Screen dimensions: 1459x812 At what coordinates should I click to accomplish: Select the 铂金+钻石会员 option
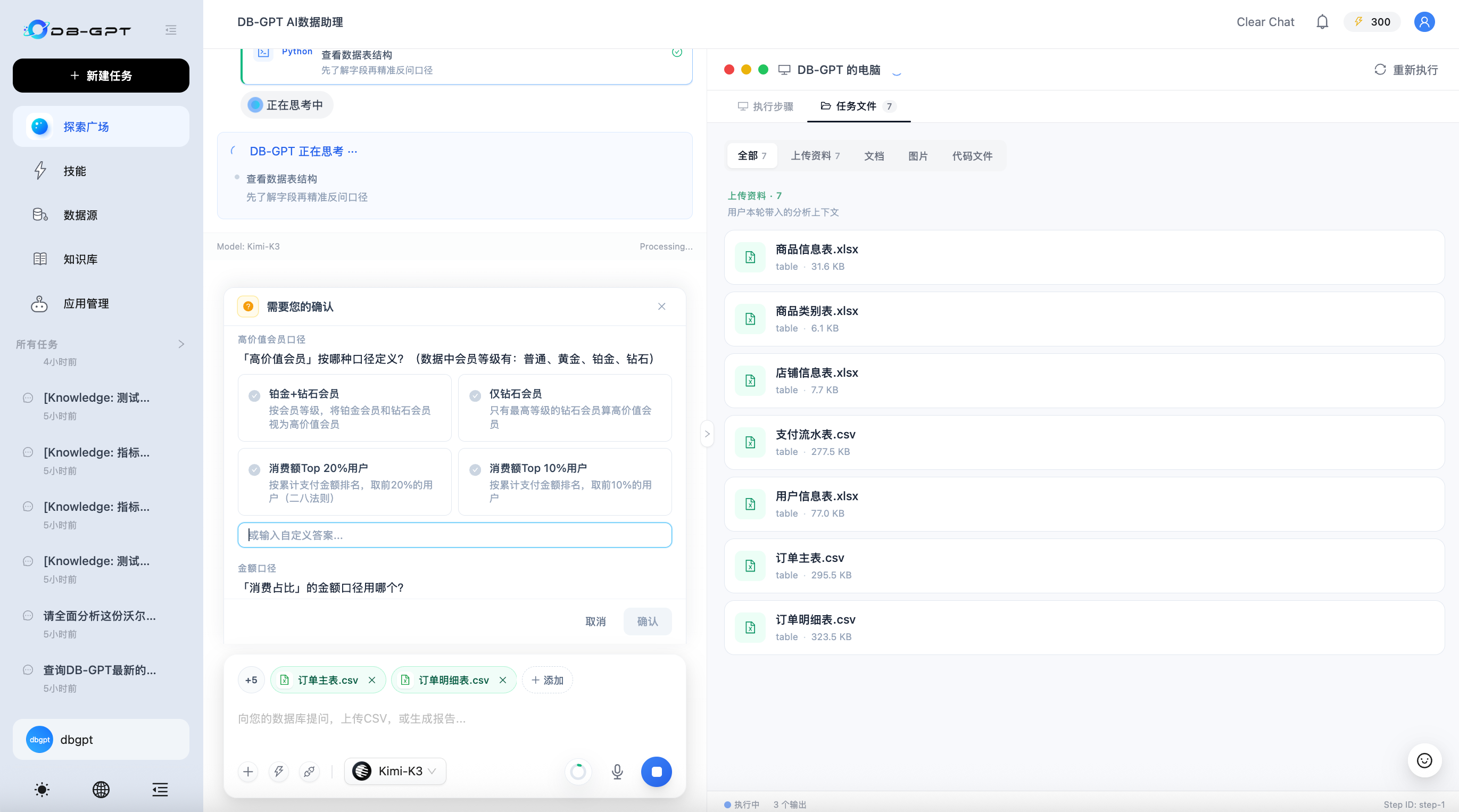344,408
